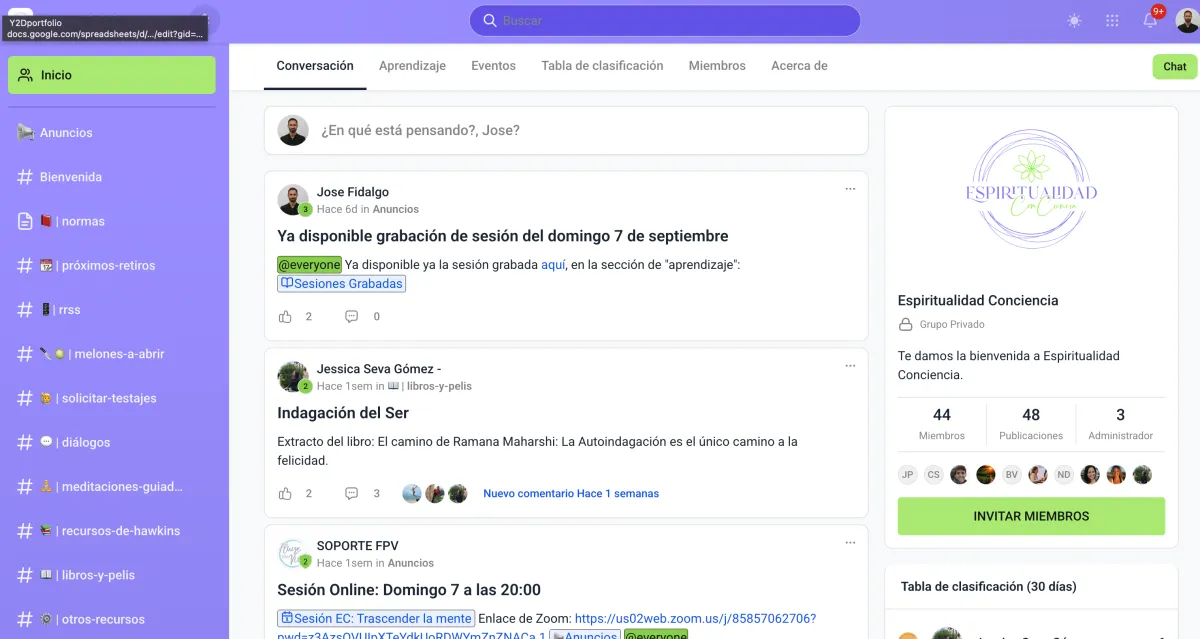Click the @everyone mention in Jose's post

(310, 265)
